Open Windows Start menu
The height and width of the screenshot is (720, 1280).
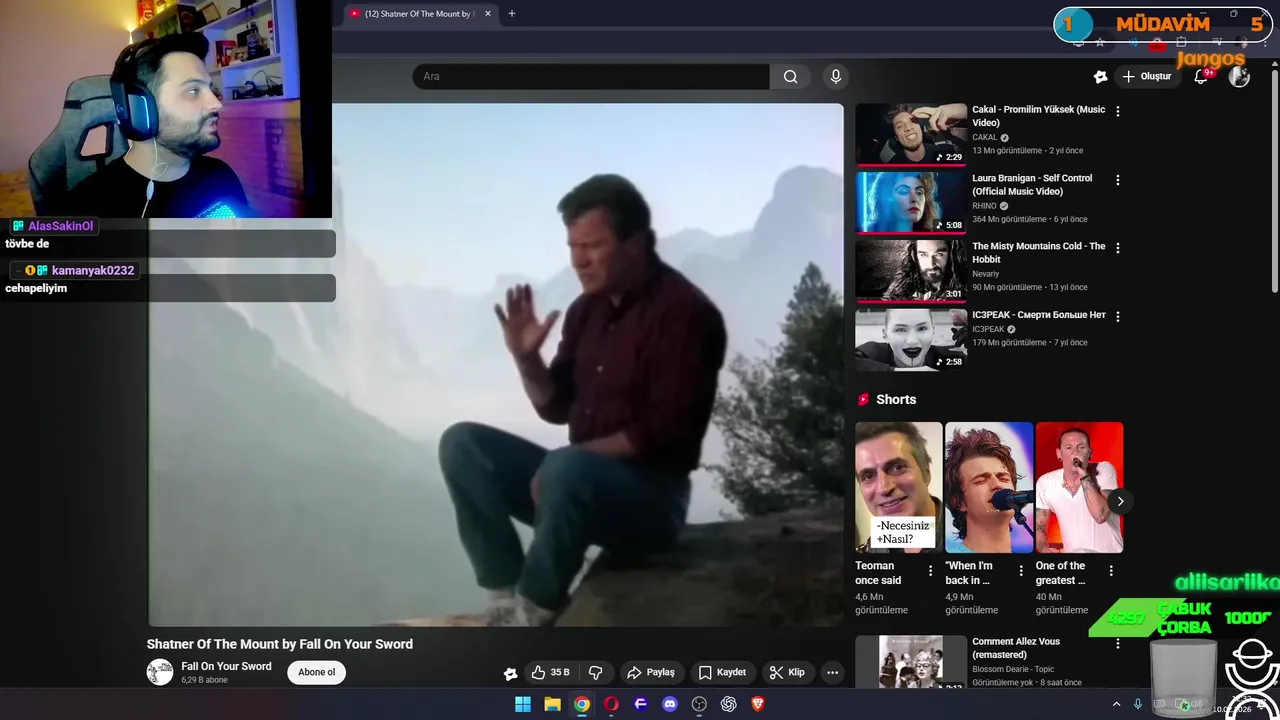(x=523, y=704)
